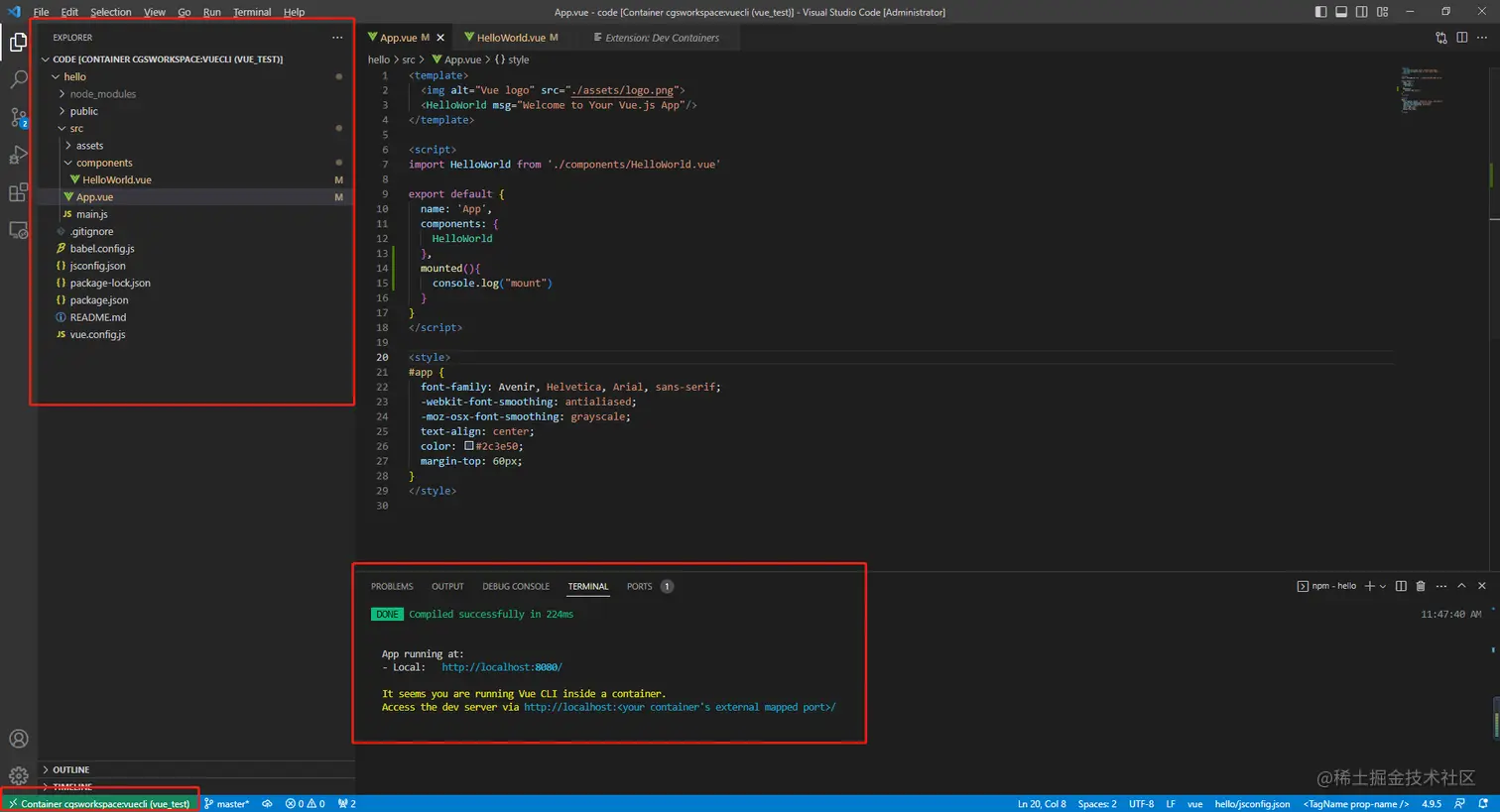This screenshot has height=812, width=1500.
Task: Split the terminal panel
Action: (1401, 586)
